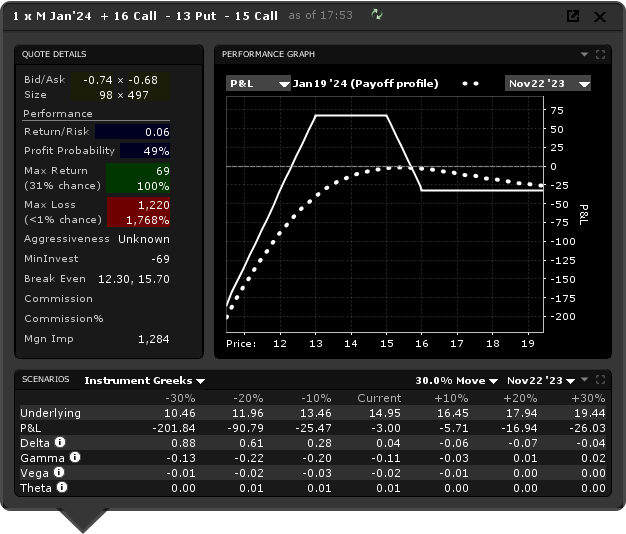Open the Scenarios Nov22 '23 date dropdown

541,381
